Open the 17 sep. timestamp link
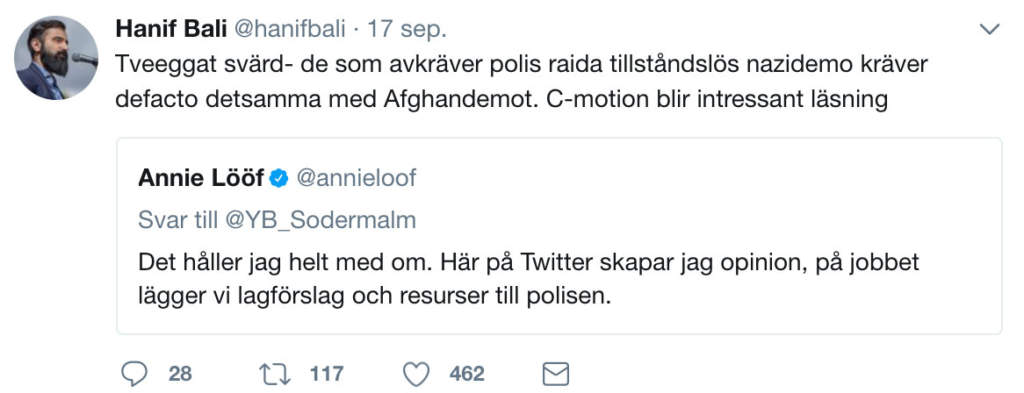The image size is (1024, 393). 407,29
